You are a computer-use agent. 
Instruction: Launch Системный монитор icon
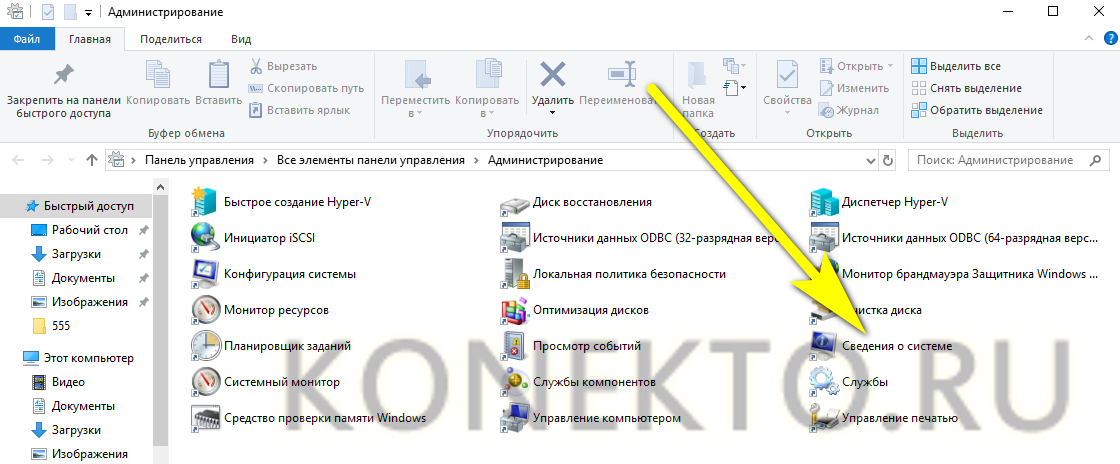click(205, 382)
